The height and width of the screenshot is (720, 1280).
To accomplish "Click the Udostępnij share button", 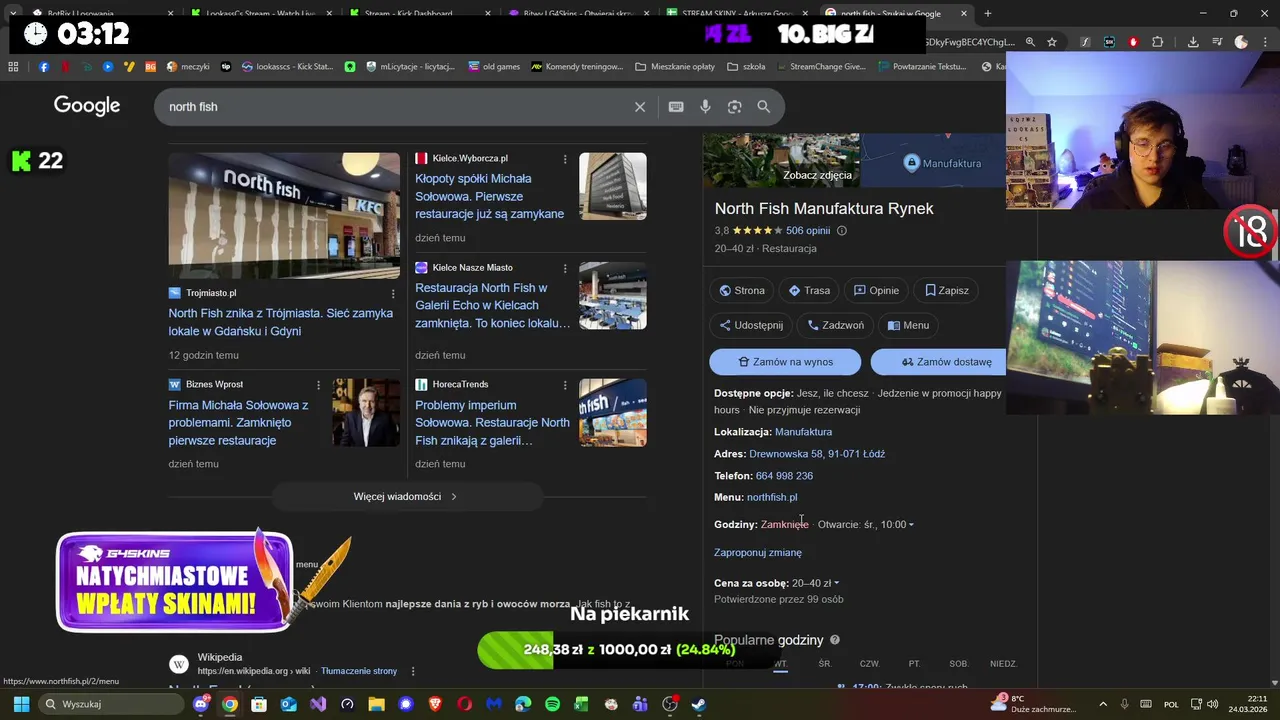I will [x=751, y=325].
